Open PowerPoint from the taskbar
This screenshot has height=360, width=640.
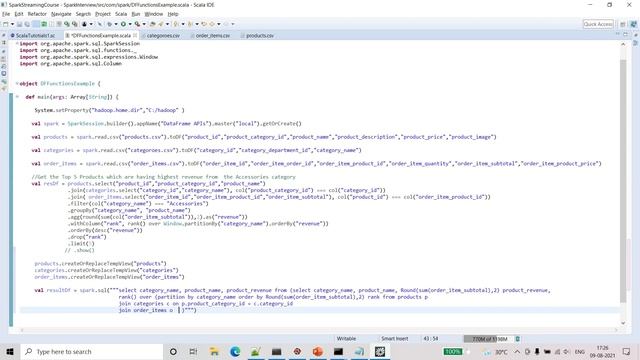pos(318,351)
